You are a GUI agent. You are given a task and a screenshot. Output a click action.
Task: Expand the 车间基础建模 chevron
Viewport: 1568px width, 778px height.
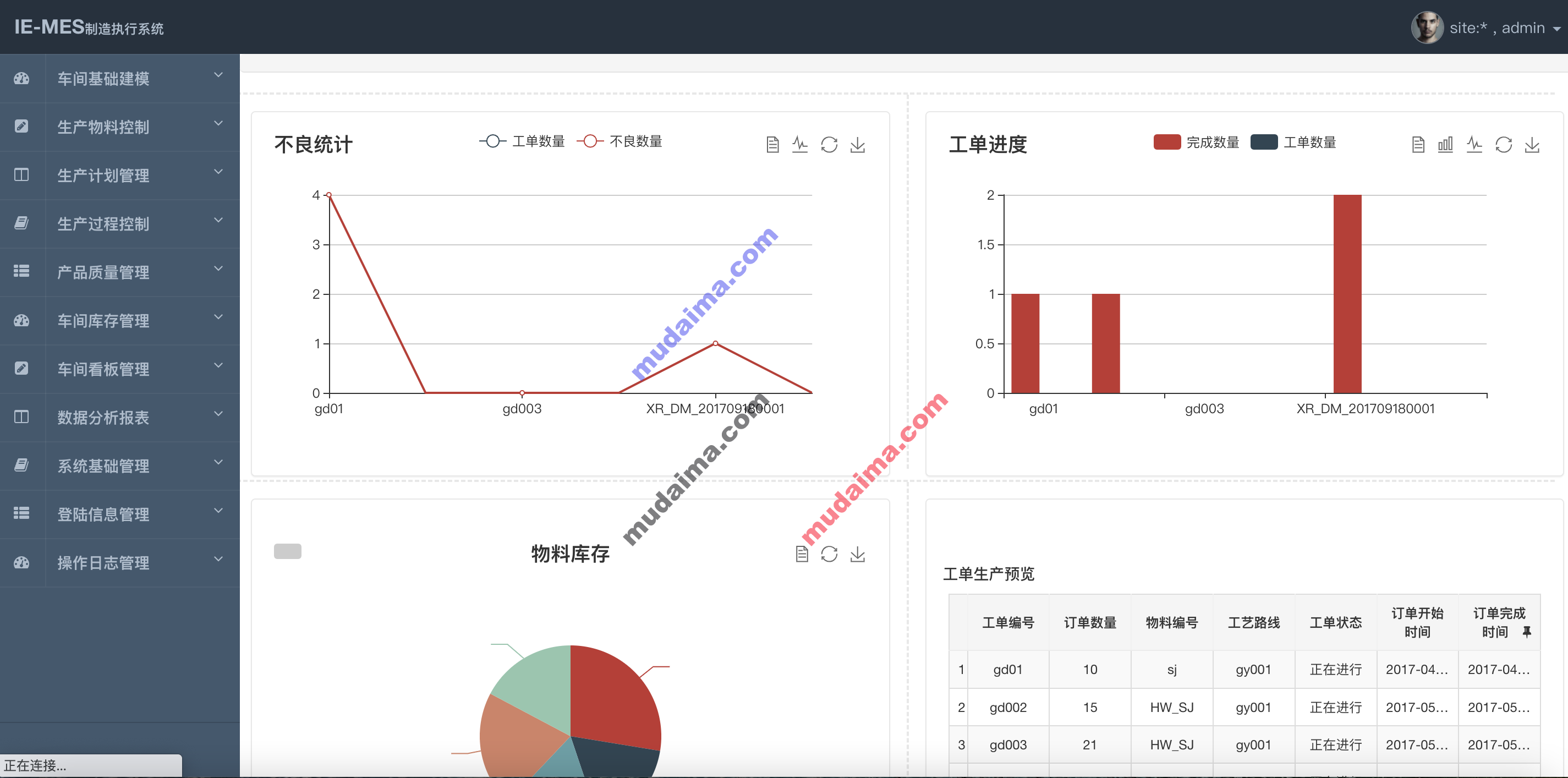click(218, 75)
